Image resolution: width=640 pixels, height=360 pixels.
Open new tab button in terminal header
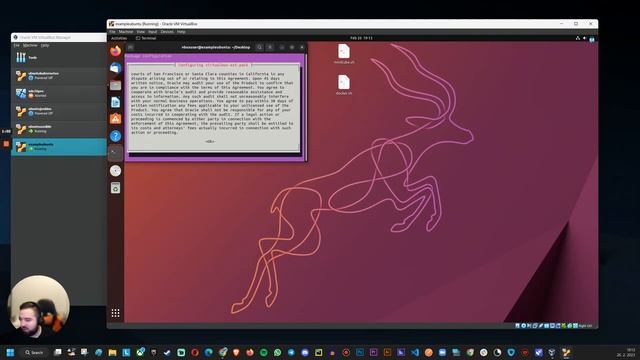[x=130, y=47]
